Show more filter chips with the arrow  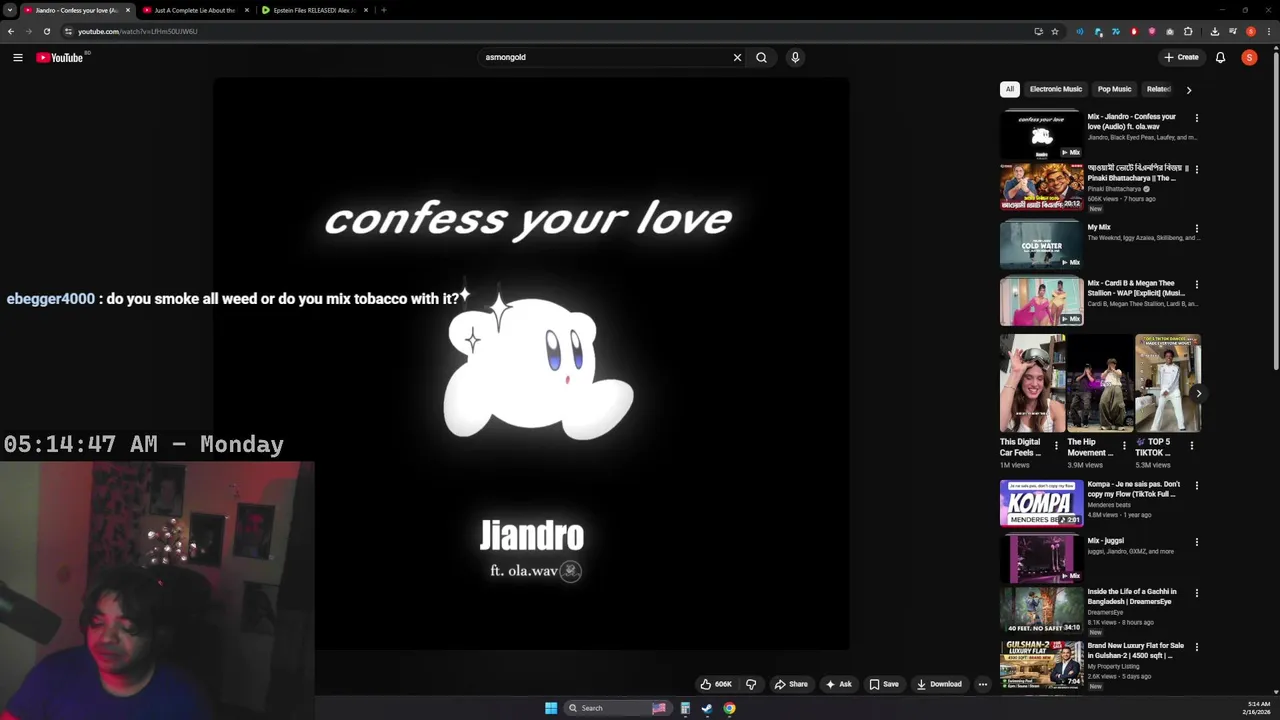coord(1188,90)
